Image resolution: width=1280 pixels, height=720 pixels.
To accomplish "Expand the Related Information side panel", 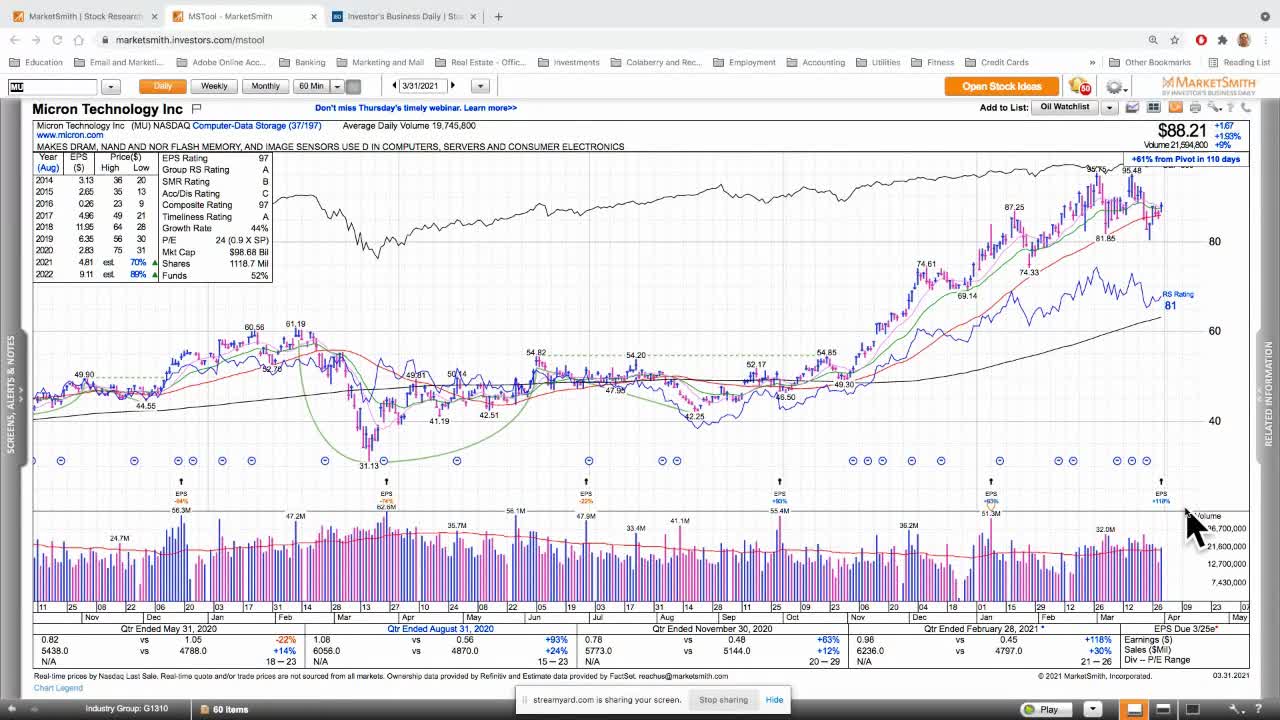I will click(1269, 395).
